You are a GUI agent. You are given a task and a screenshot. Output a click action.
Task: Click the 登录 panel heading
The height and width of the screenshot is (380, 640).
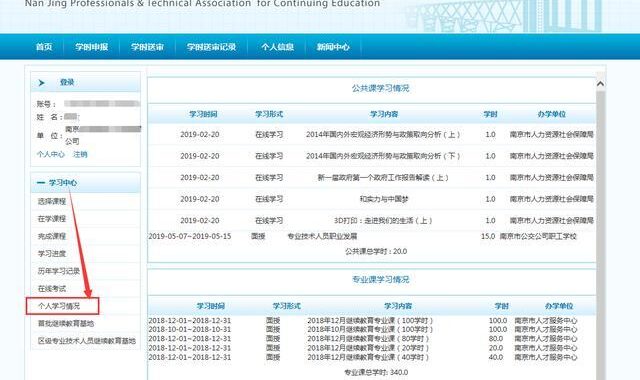pos(67,82)
